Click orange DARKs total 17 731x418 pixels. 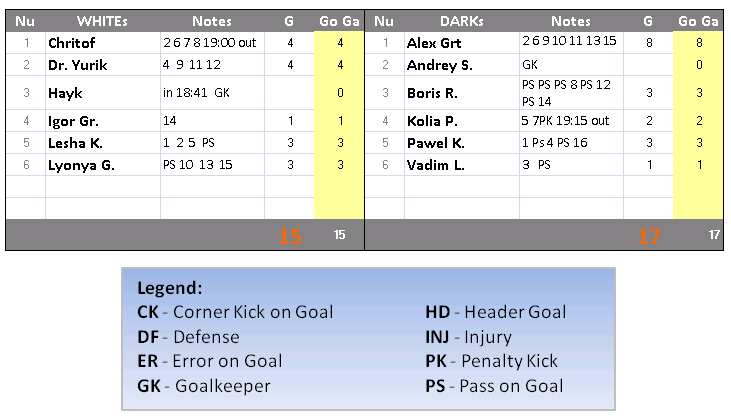click(x=649, y=237)
